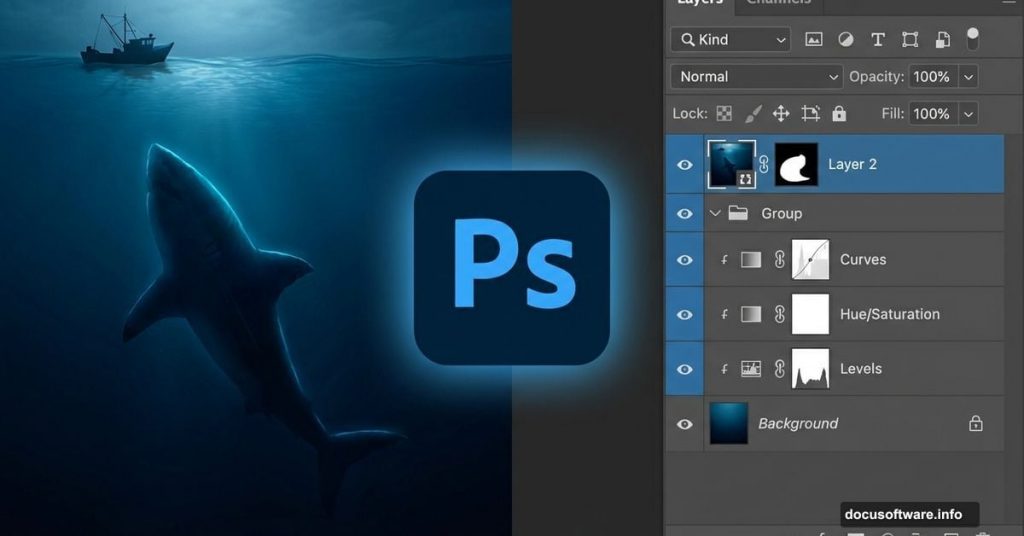Viewport: 1024px width, 536px height.
Task: Click link icon between Layer 2 thumbnails
Action: pyautogui.click(x=764, y=165)
